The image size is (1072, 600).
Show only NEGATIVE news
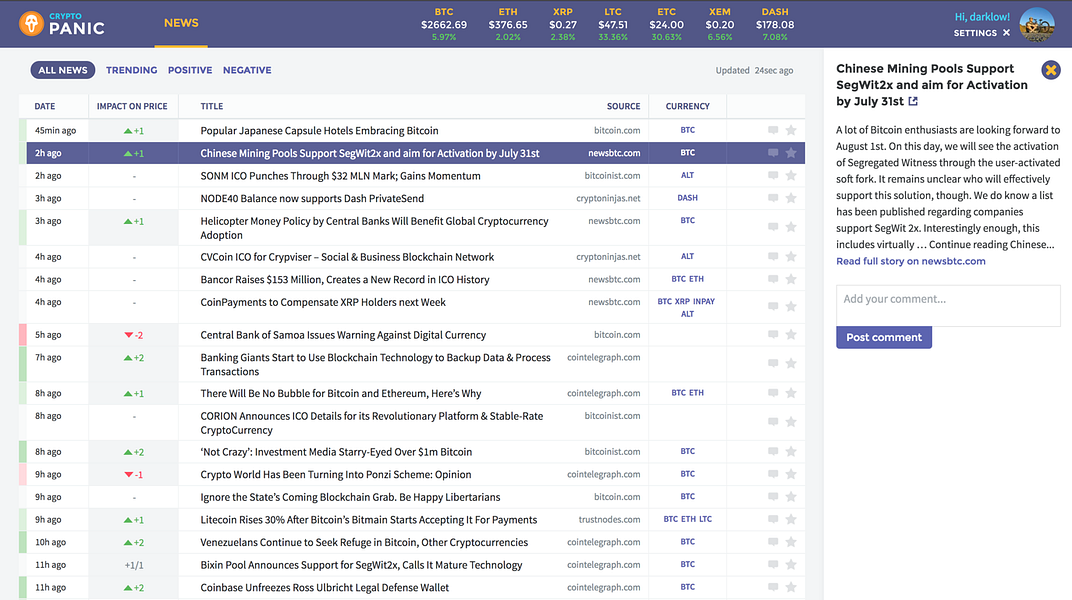point(247,70)
